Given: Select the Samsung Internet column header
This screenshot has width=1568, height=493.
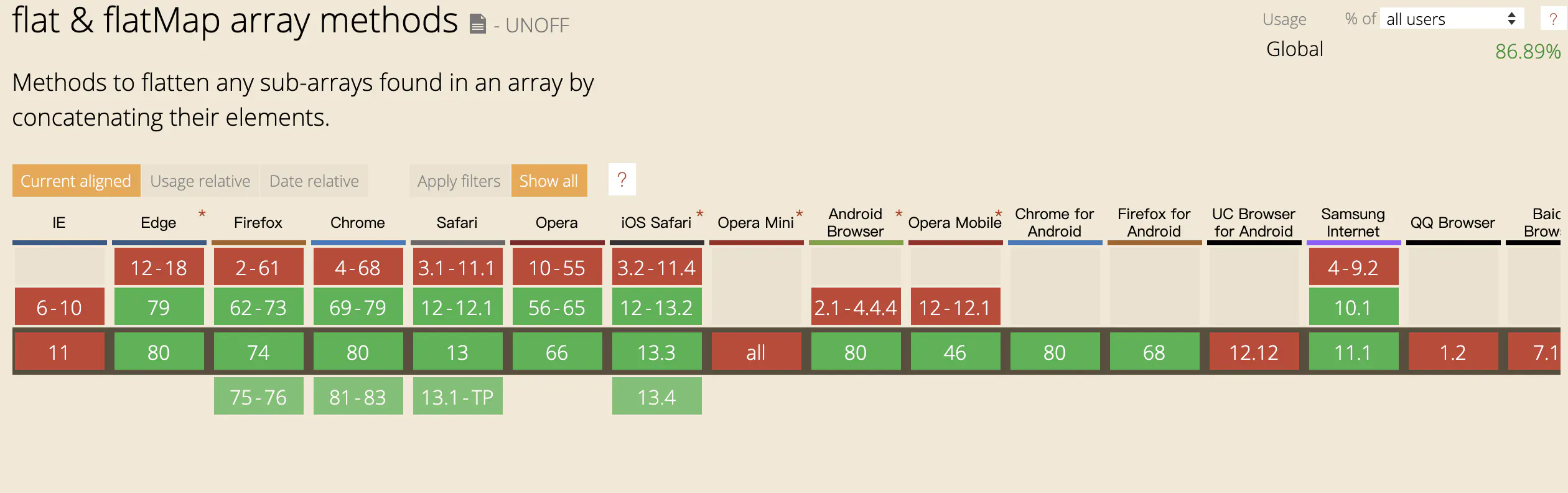Looking at the screenshot, I should pyautogui.click(x=1353, y=223).
